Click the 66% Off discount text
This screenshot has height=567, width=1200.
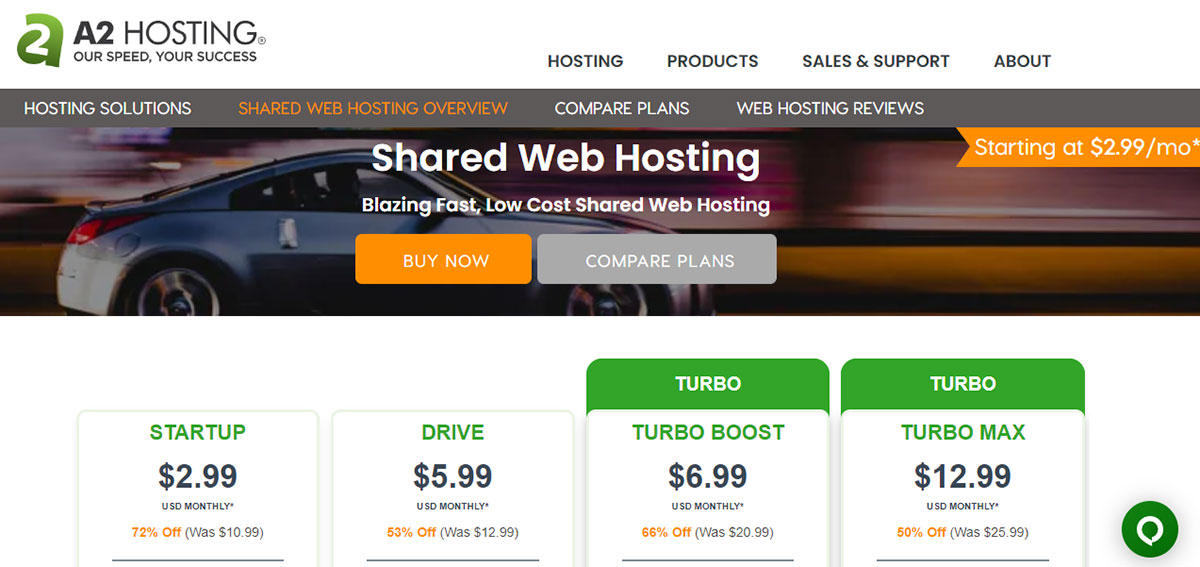click(x=666, y=532)
